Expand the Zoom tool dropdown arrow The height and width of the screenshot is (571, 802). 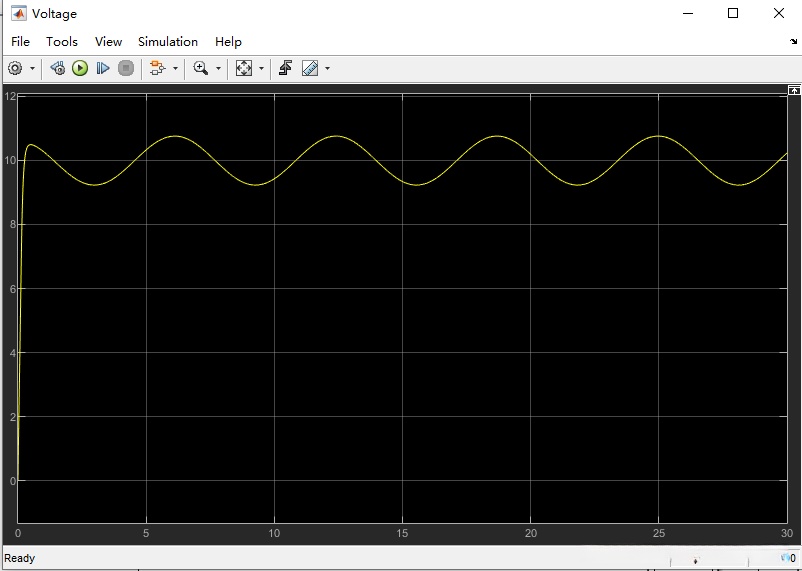pyautogui.click(x=218, y=68)
